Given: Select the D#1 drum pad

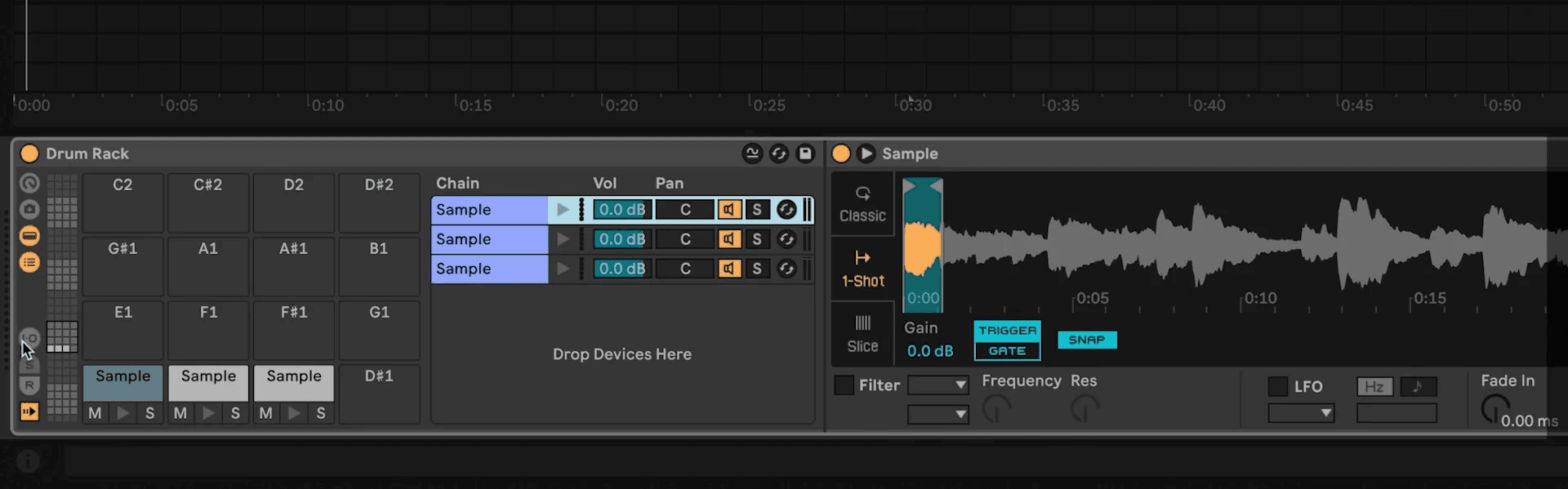Looking at the screenshot, I should tap(379, 393).
